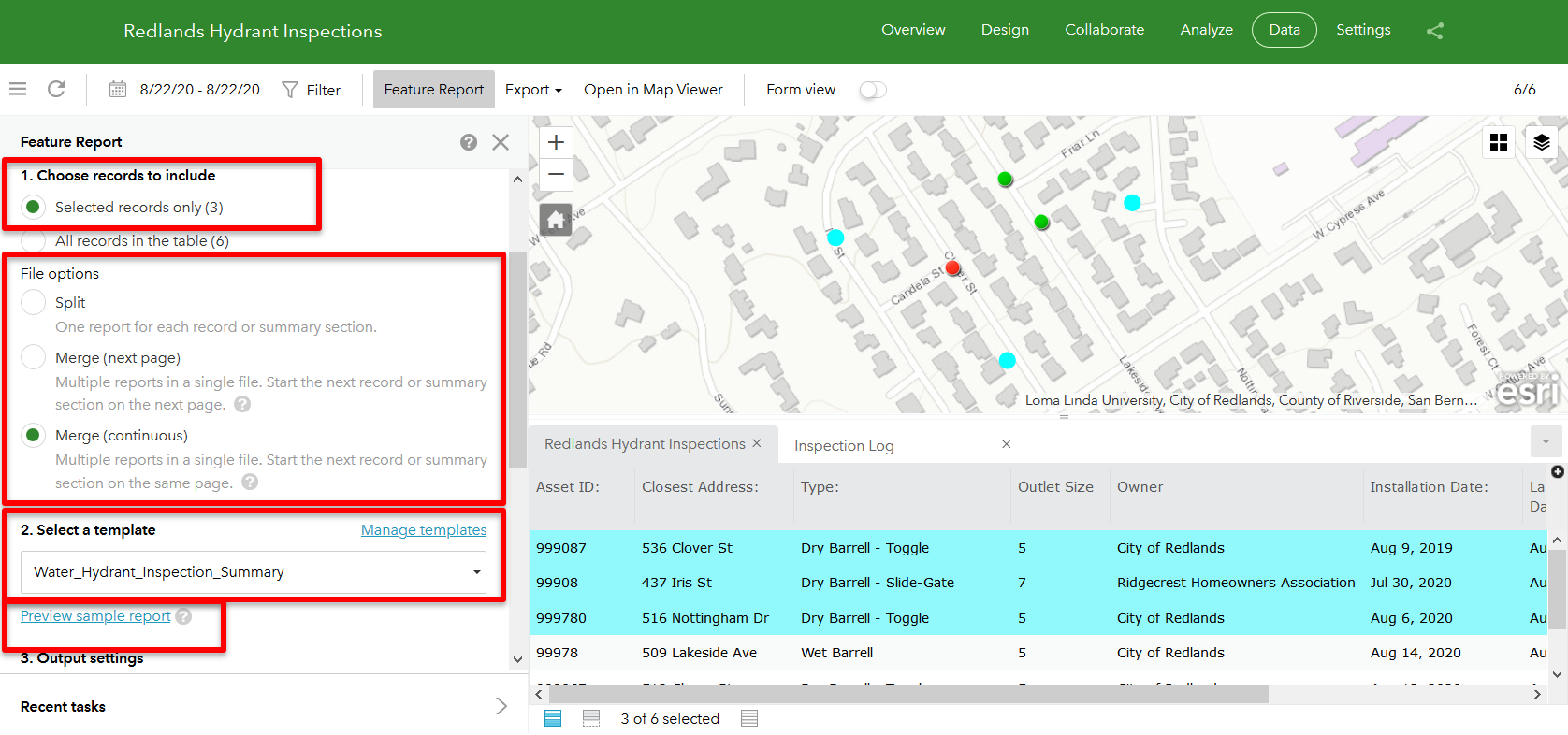Viewport: 1568px width, 735px height.
Task: Click date range 8/22/20 - 8/22/20
Action: [200, 90]
